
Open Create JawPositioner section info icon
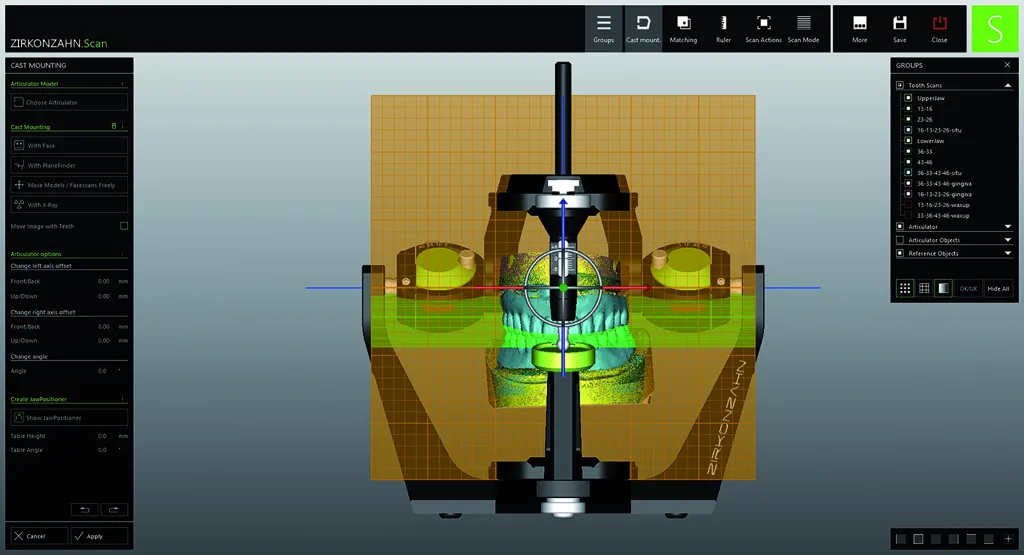coord(122,398)
